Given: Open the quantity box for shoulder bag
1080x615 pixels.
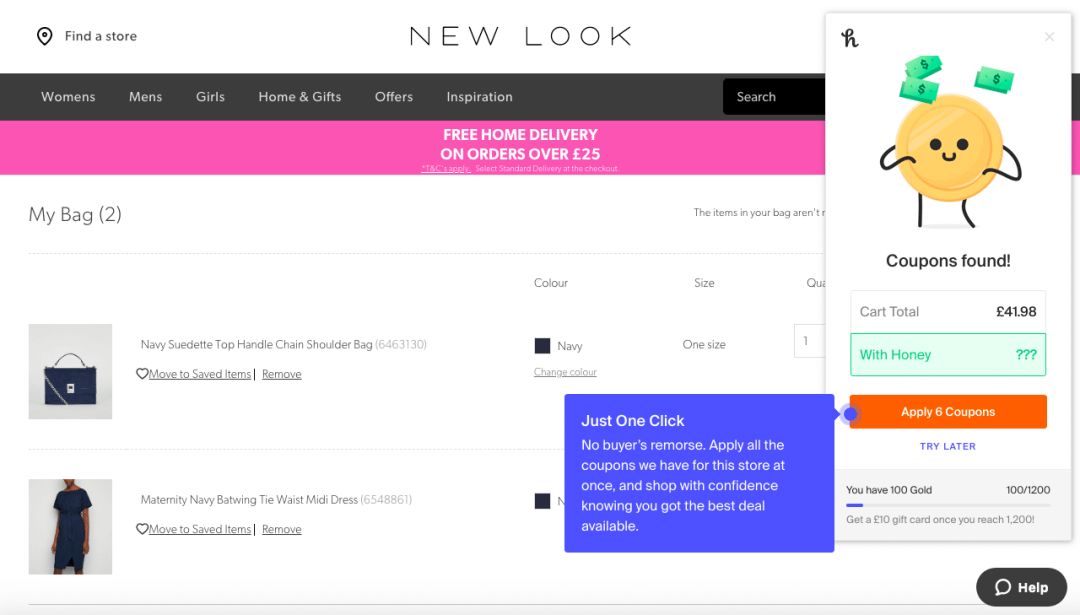Looking at the screenshot, I should pyautogui.click(x=809, y=341).
